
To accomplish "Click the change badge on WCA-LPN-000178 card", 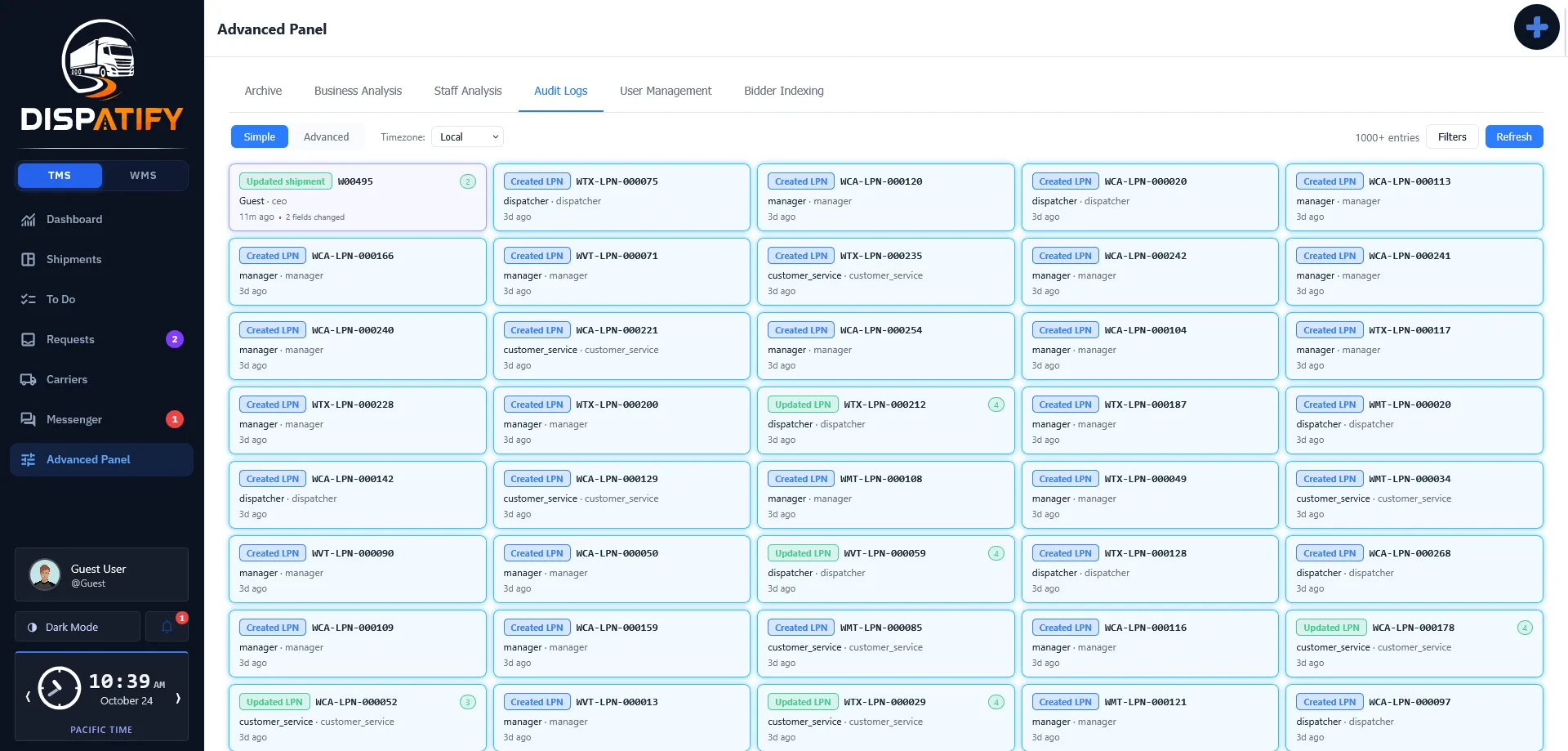I will click(x=1525, y=628).
